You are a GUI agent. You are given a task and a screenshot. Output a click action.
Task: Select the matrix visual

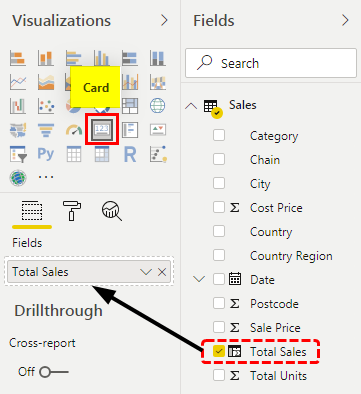click(x=102, y=154)
